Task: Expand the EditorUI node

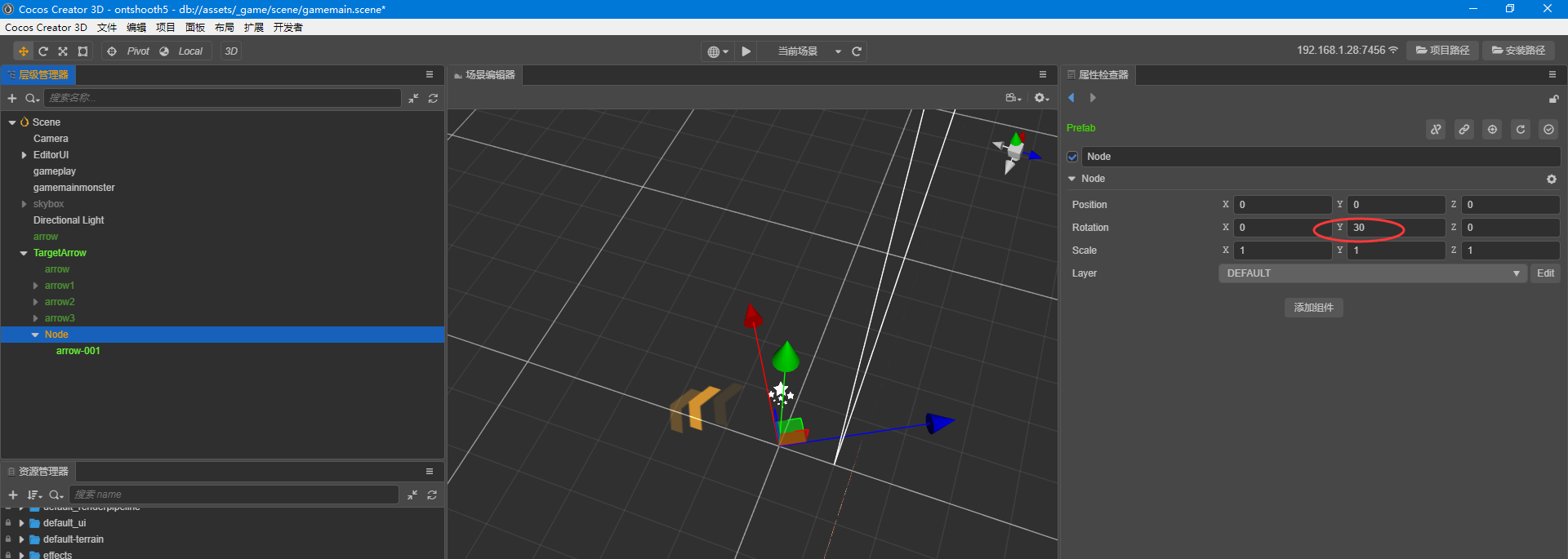Action: [24, 155]
